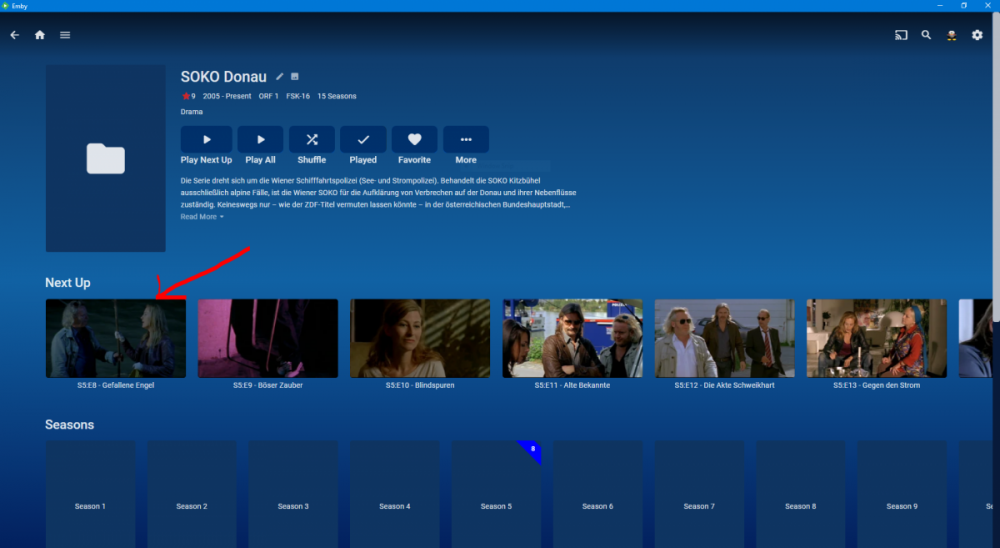Open Season 9 card
Screen dimensions: 1000x548
point(902,494)
